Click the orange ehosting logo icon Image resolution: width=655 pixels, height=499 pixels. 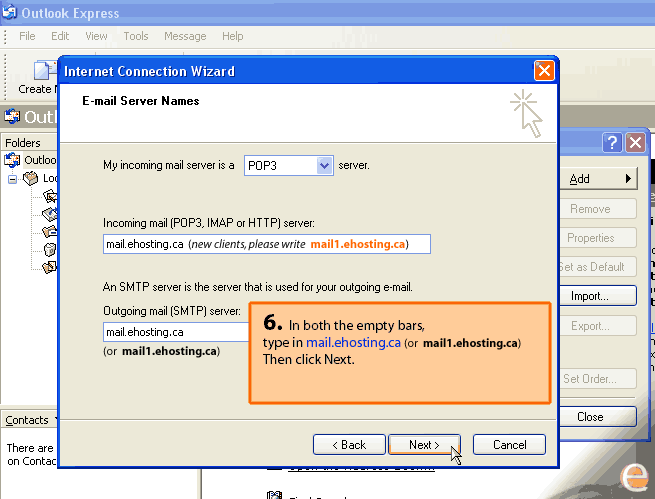(x=634, y=476)
